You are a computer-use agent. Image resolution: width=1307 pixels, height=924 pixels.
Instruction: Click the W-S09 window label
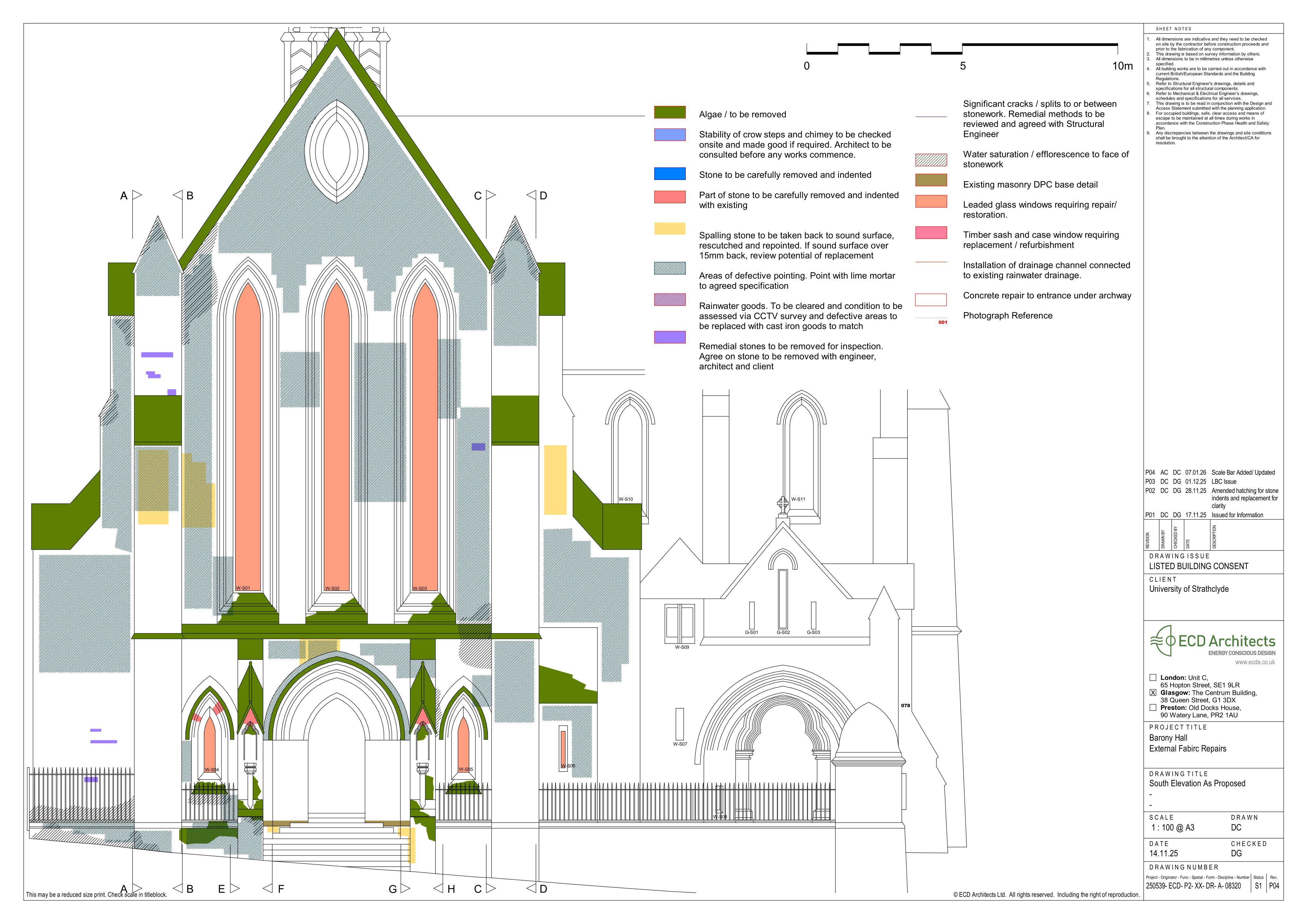tap(682, 647)
